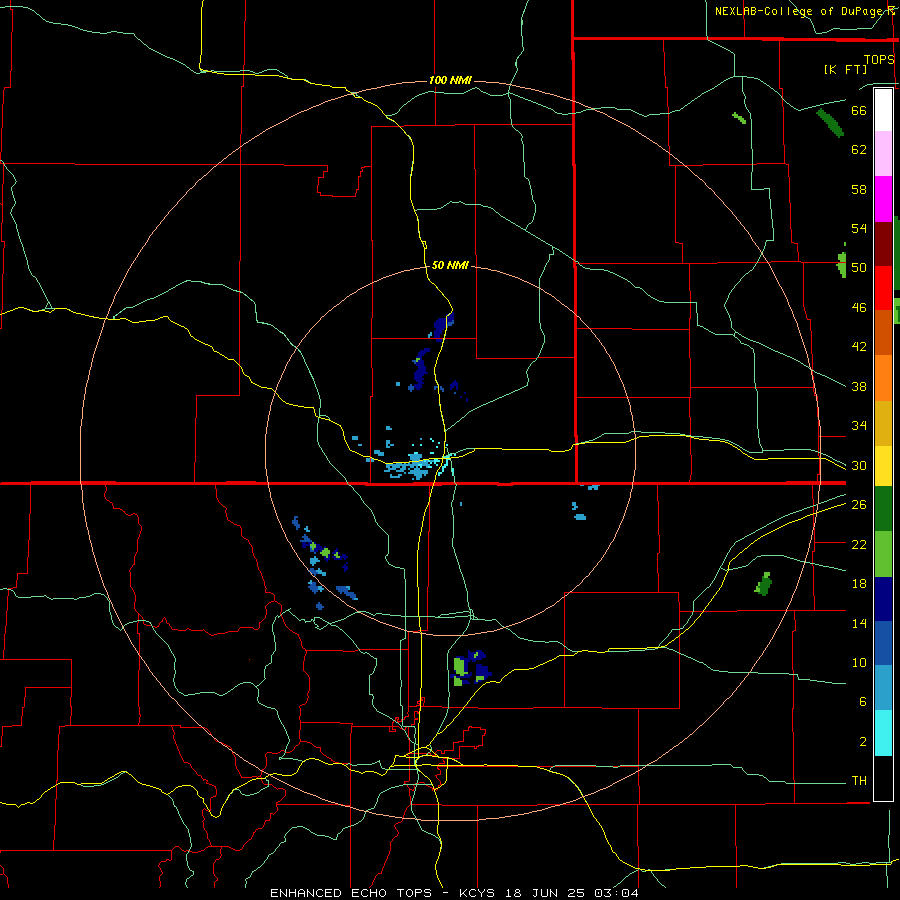Click the bright red legend swatch
The height and width of the screenshot is (900, 900).
883,288
